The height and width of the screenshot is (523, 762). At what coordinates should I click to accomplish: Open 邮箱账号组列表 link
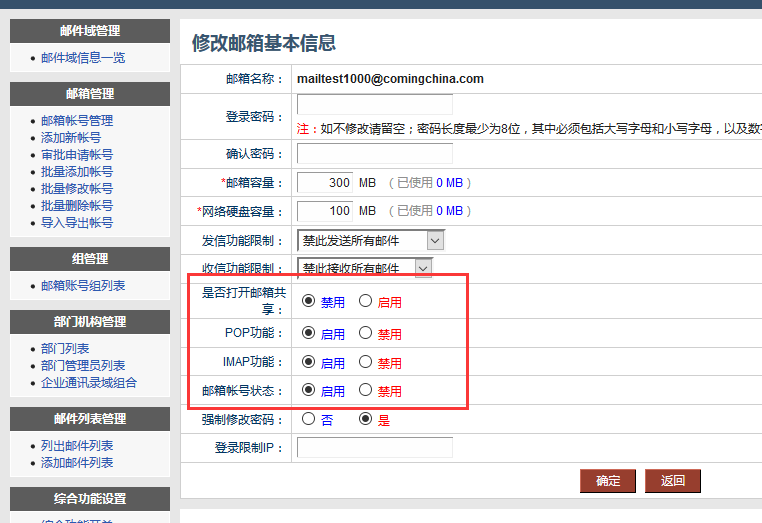click(x=83, y=286)
